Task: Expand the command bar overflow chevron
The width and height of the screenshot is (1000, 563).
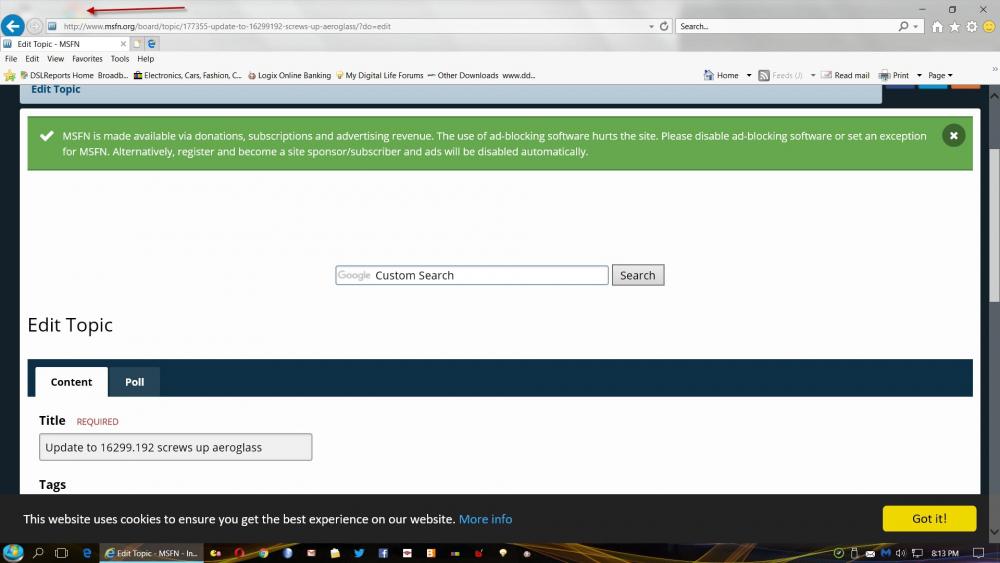Action: [994, 69]
